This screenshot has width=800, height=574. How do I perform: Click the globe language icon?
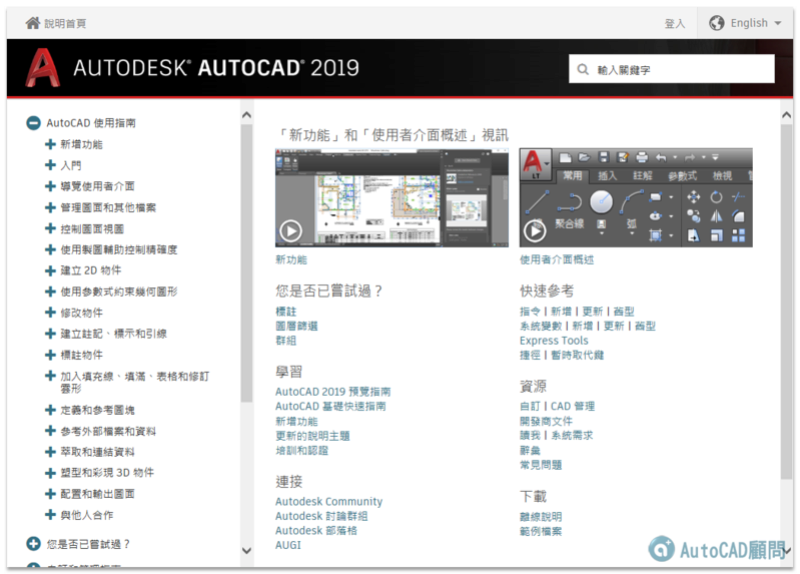(716, 23)
